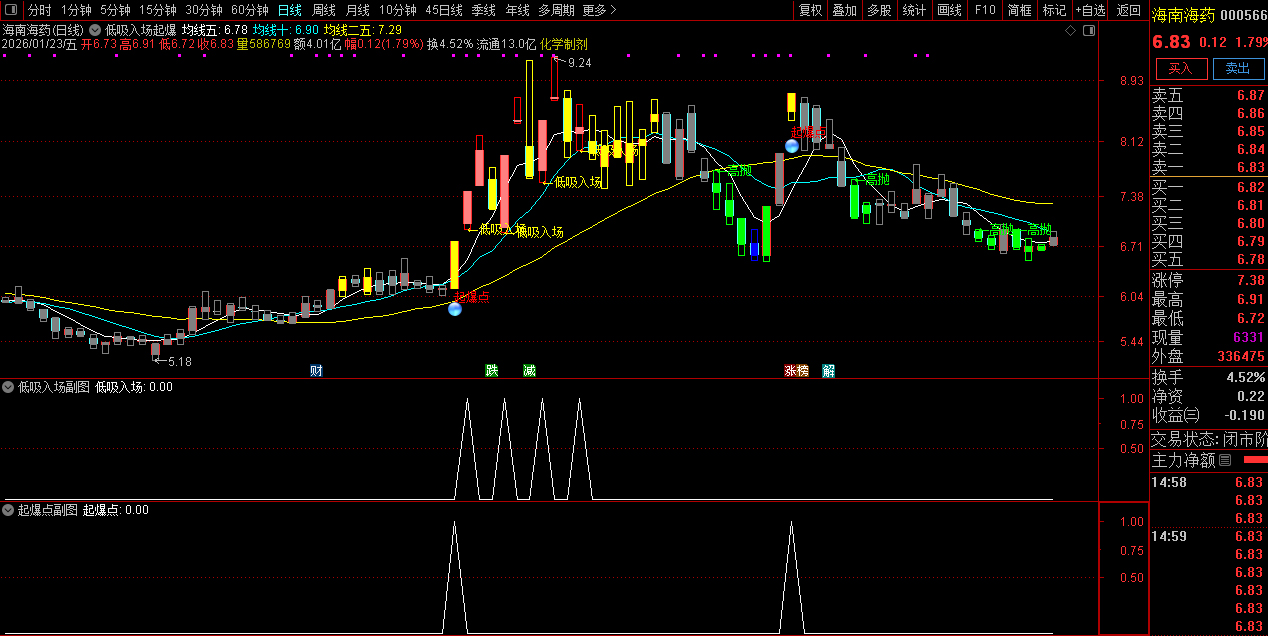Click the panel layout icon at top-left
This screenshot has height=636, width=1268.
coord(13,10)
